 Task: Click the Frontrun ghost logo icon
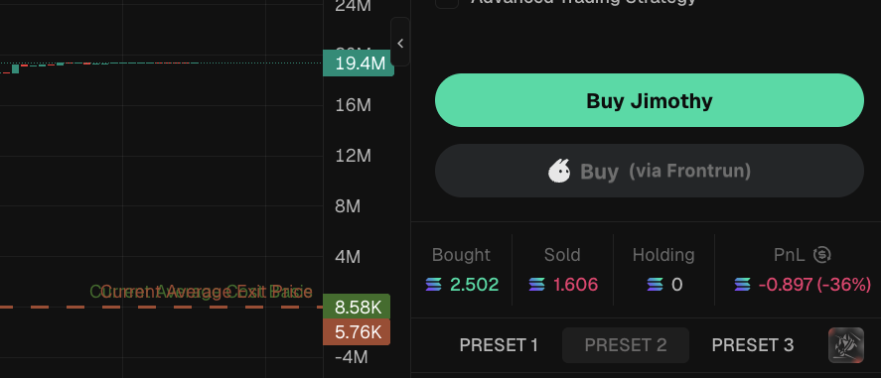(x=560, y=171)
